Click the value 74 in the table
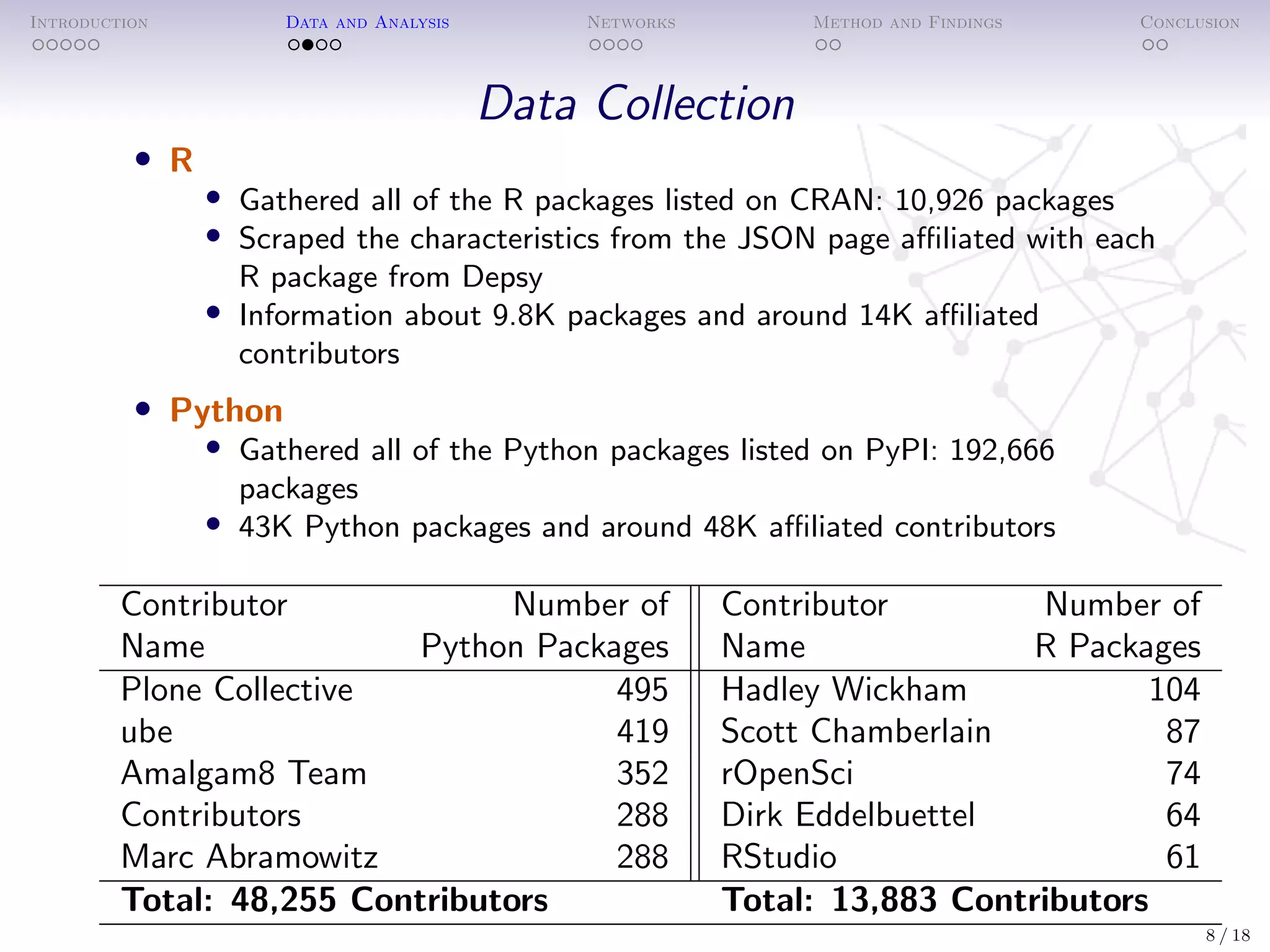This screenshot has height=952, width=1270. 1183,773
